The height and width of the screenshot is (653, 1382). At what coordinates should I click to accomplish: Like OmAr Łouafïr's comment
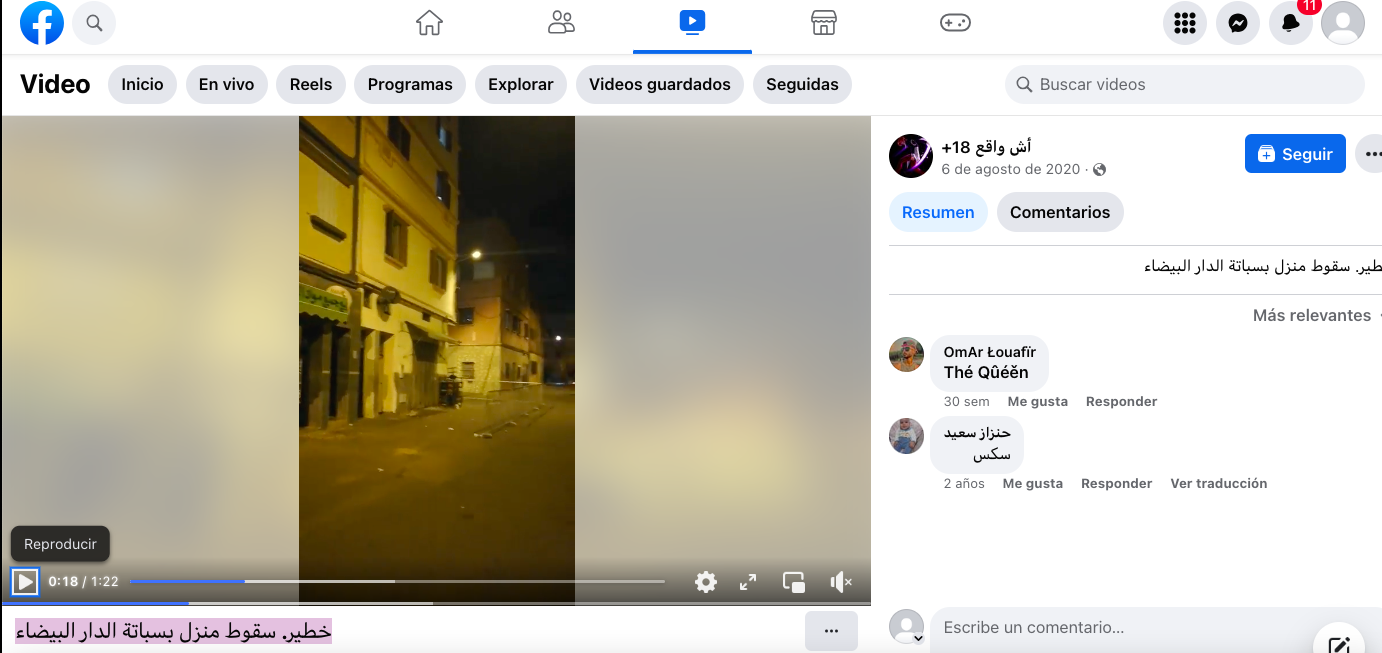1038,401
